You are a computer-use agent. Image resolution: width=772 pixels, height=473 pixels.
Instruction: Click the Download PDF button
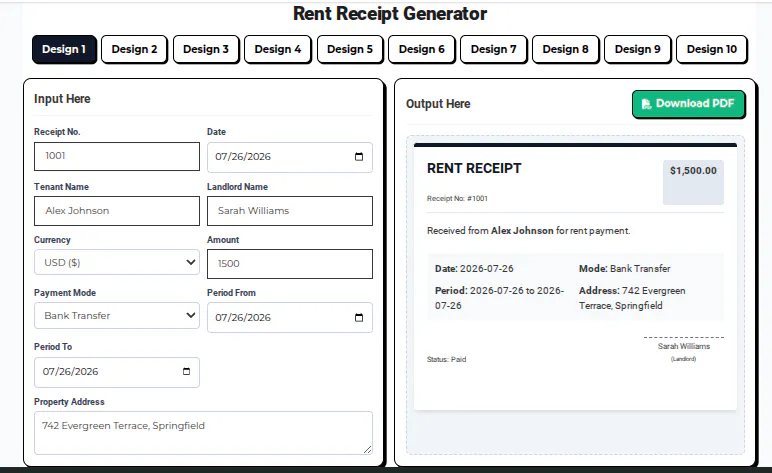[x=688, y=104]
